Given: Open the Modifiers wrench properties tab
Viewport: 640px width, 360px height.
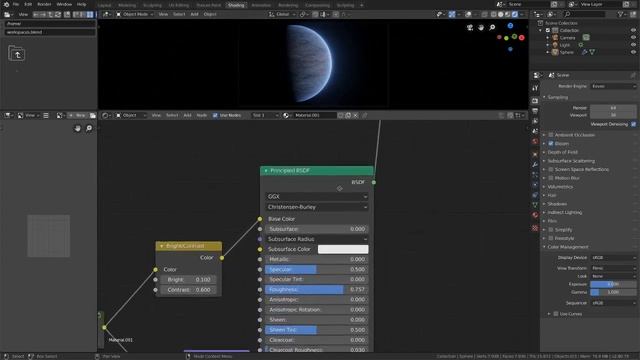Looking at the screenshot, I should coord(535,164).
